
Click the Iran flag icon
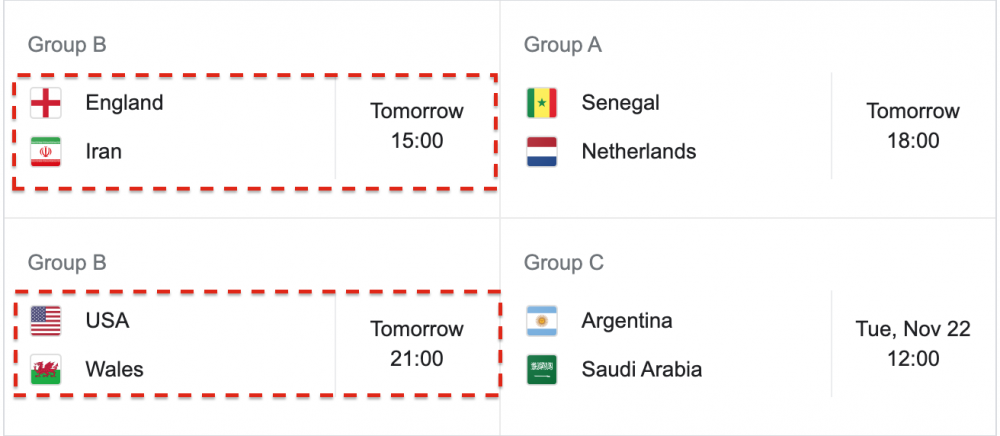point(46,152)
